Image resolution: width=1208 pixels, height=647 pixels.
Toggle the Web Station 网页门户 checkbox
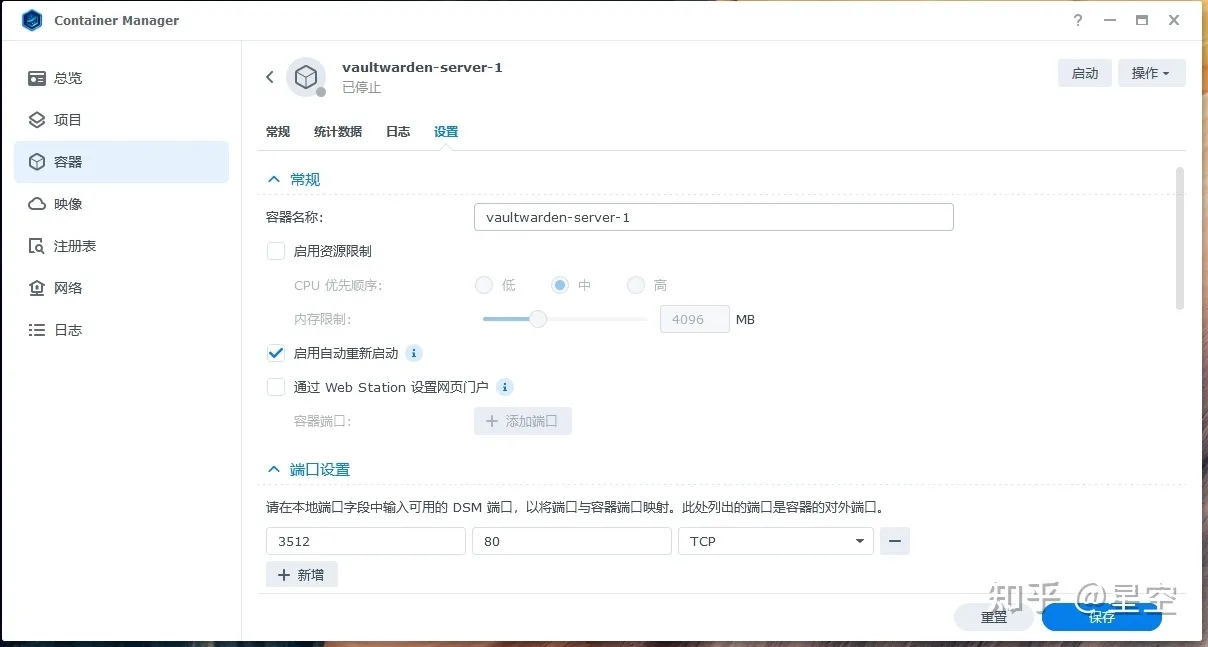click(x=276, y=387)
